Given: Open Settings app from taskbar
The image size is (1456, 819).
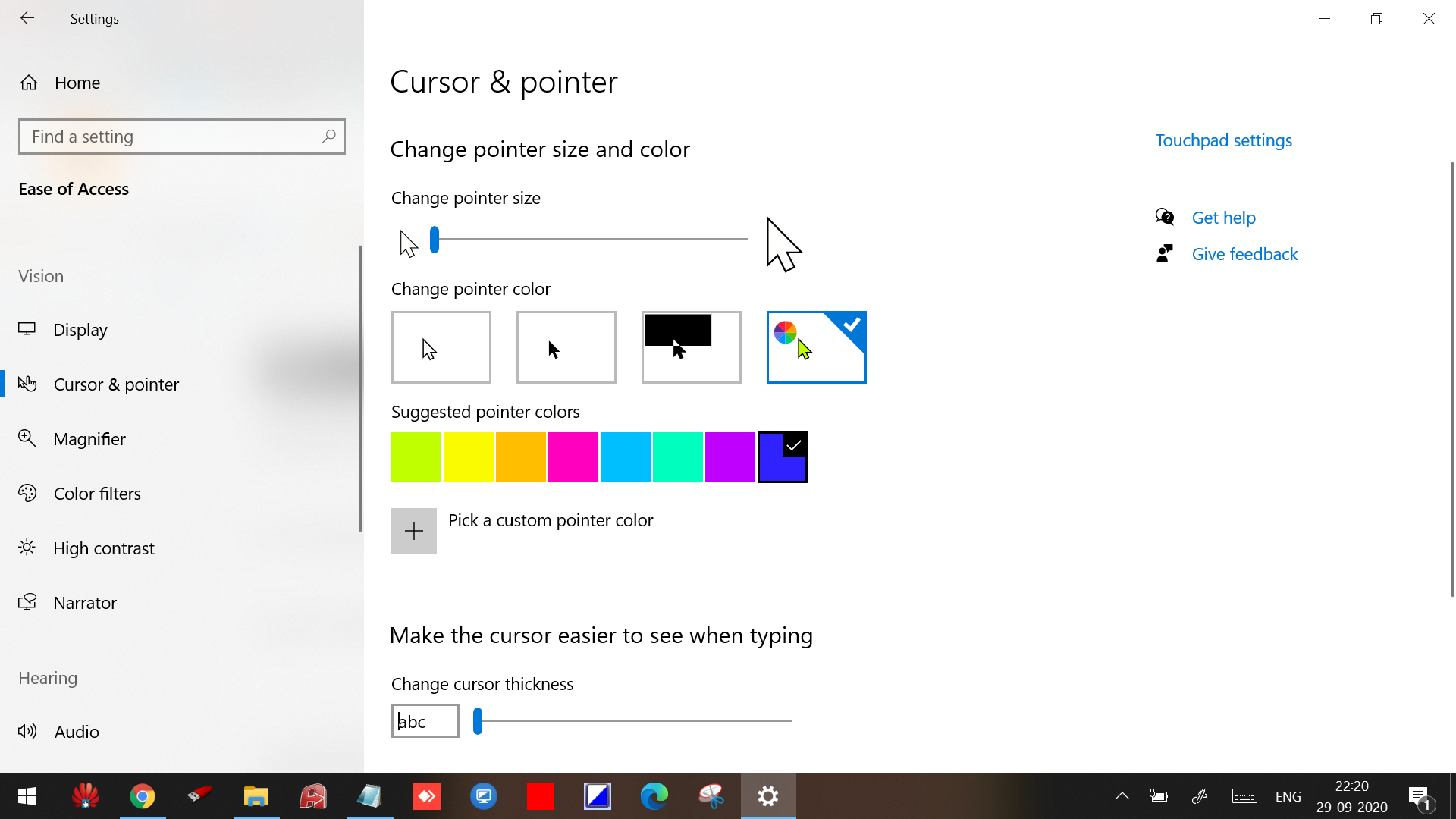Looking at the screenshot, I should coord(768,796).
